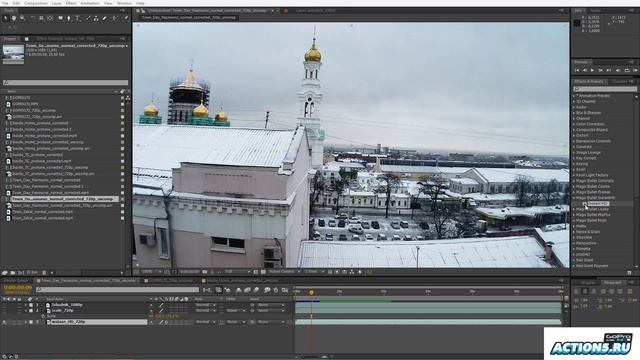The height and width of the screenshot is (360, 640).
Task: Select the Rectangle shape tool
Action: point(60,18)
